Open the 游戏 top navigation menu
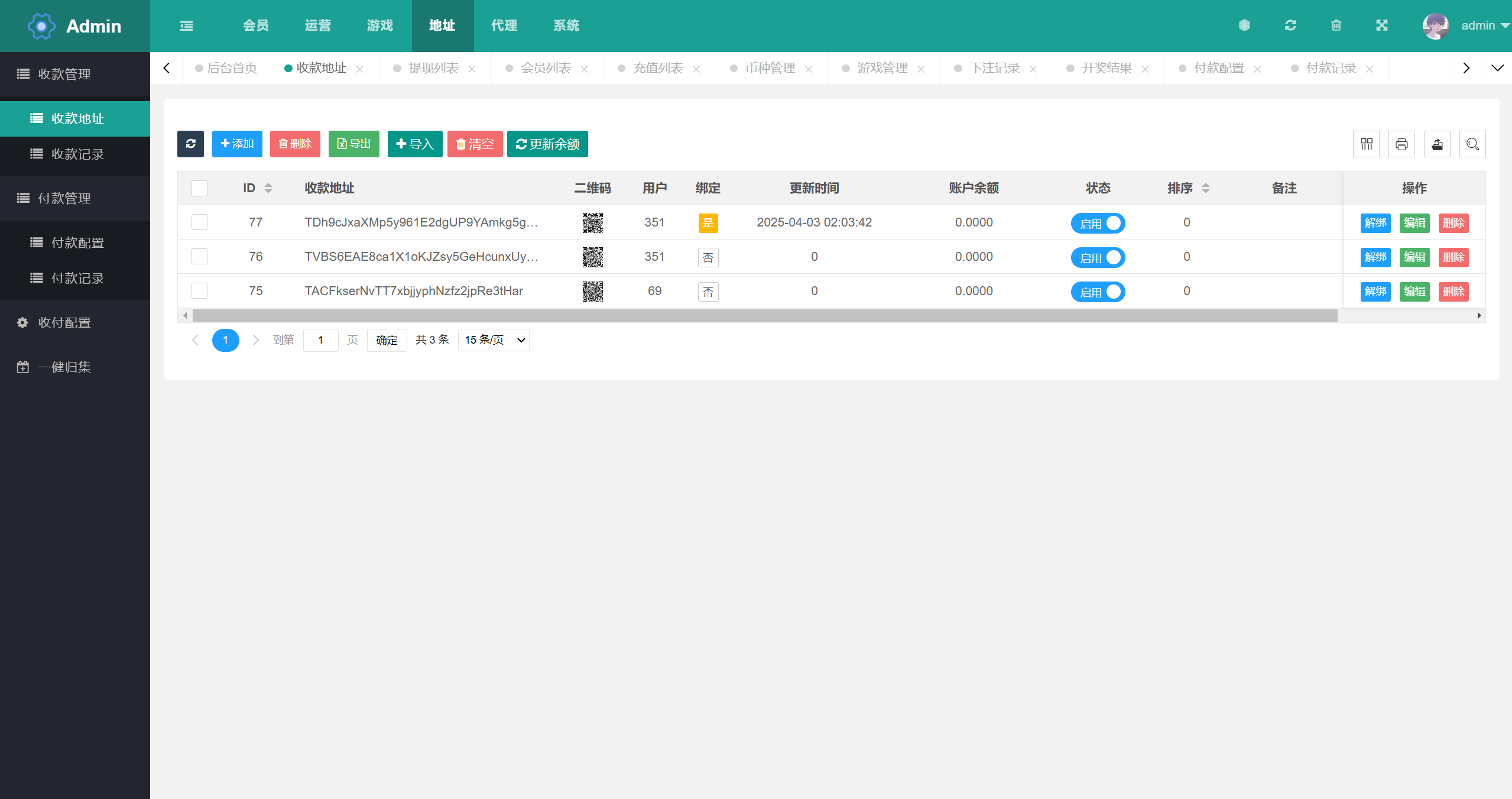Image resolution: width=1512 pixels, height=799 pixels. 379,25
